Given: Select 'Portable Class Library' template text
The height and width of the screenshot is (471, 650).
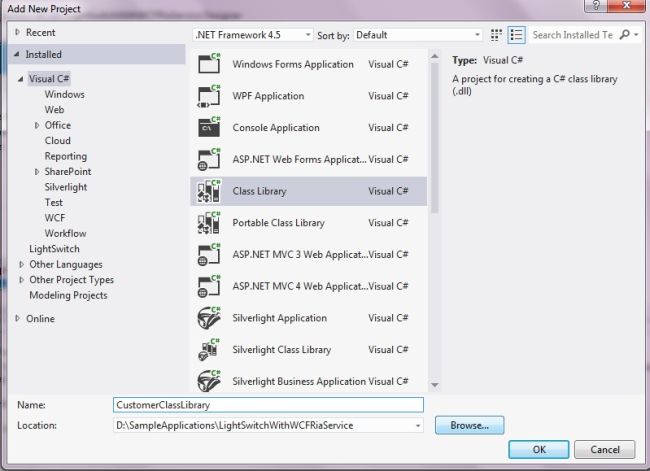Looking at the screenshot, I should tap(278, 223).
